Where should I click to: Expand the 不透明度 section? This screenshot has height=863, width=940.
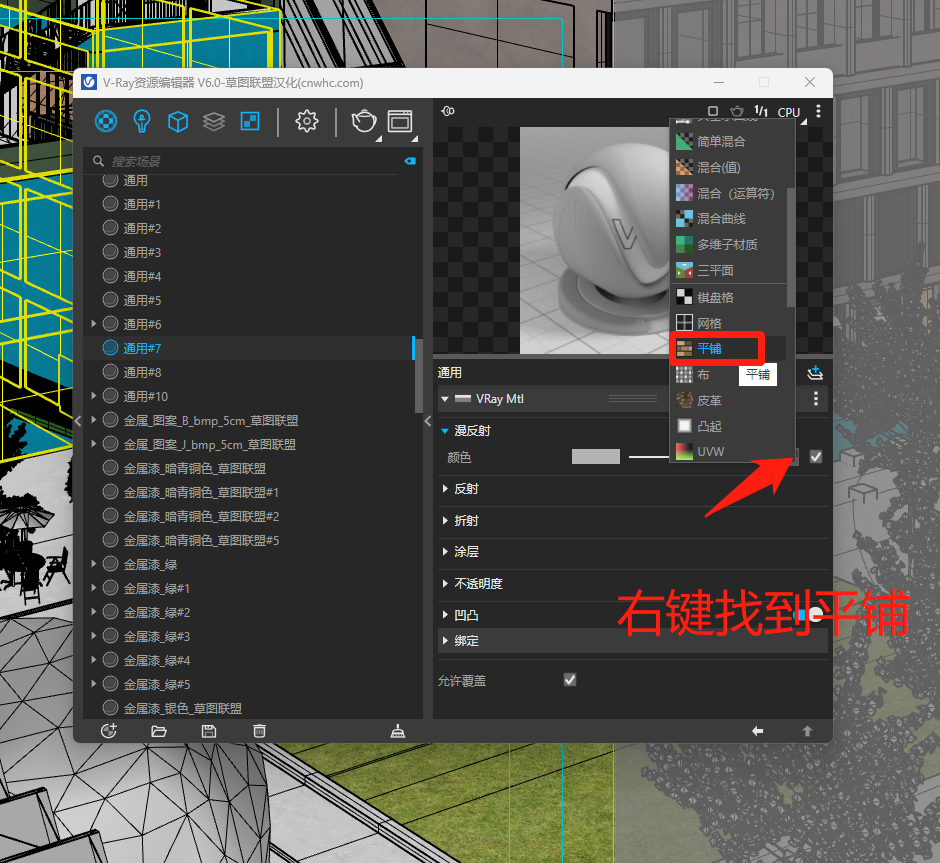[x=445, y=583]
